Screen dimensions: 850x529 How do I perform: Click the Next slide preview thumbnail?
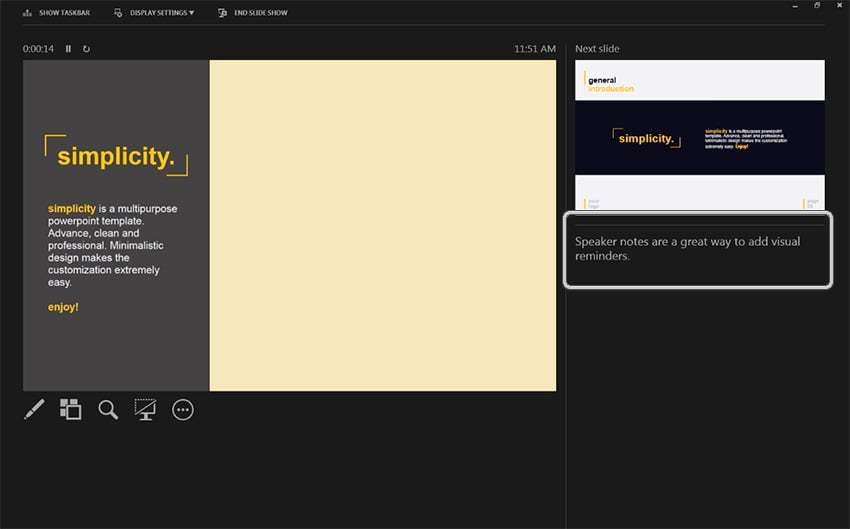[700, 135]
